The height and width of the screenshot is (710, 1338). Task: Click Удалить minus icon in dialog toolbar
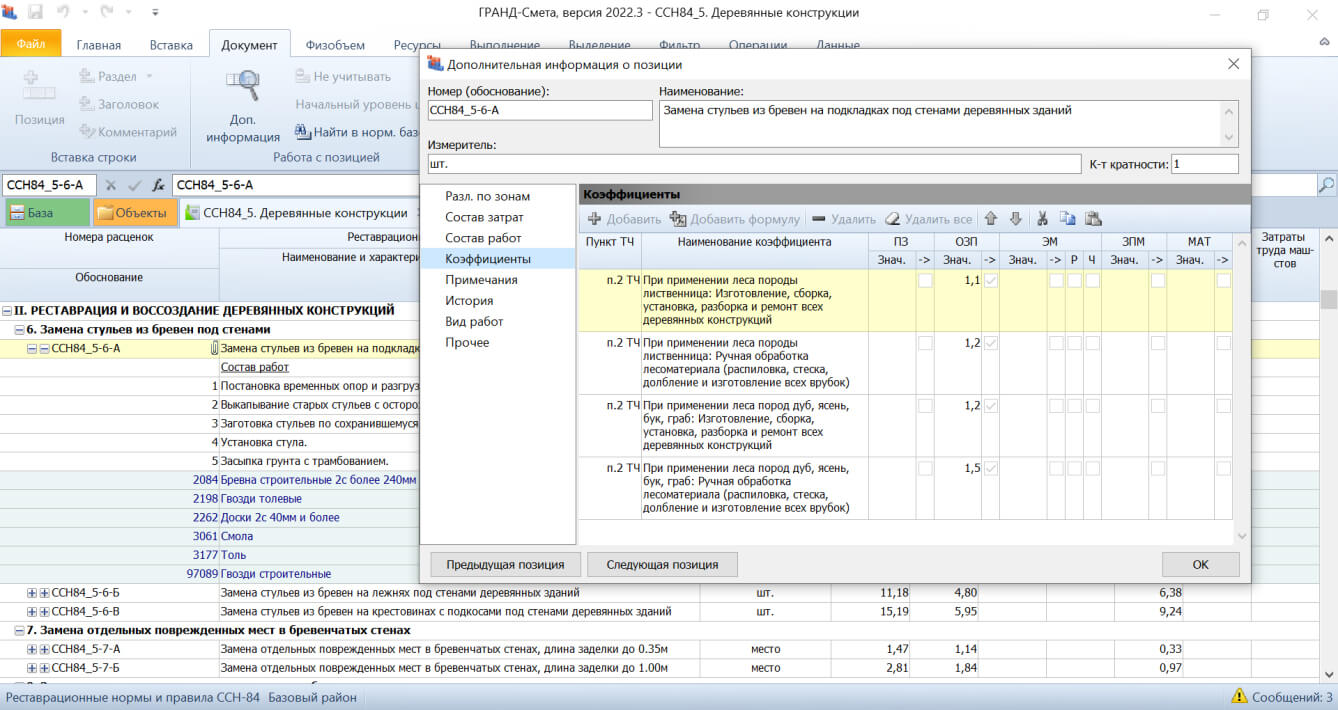819,219
